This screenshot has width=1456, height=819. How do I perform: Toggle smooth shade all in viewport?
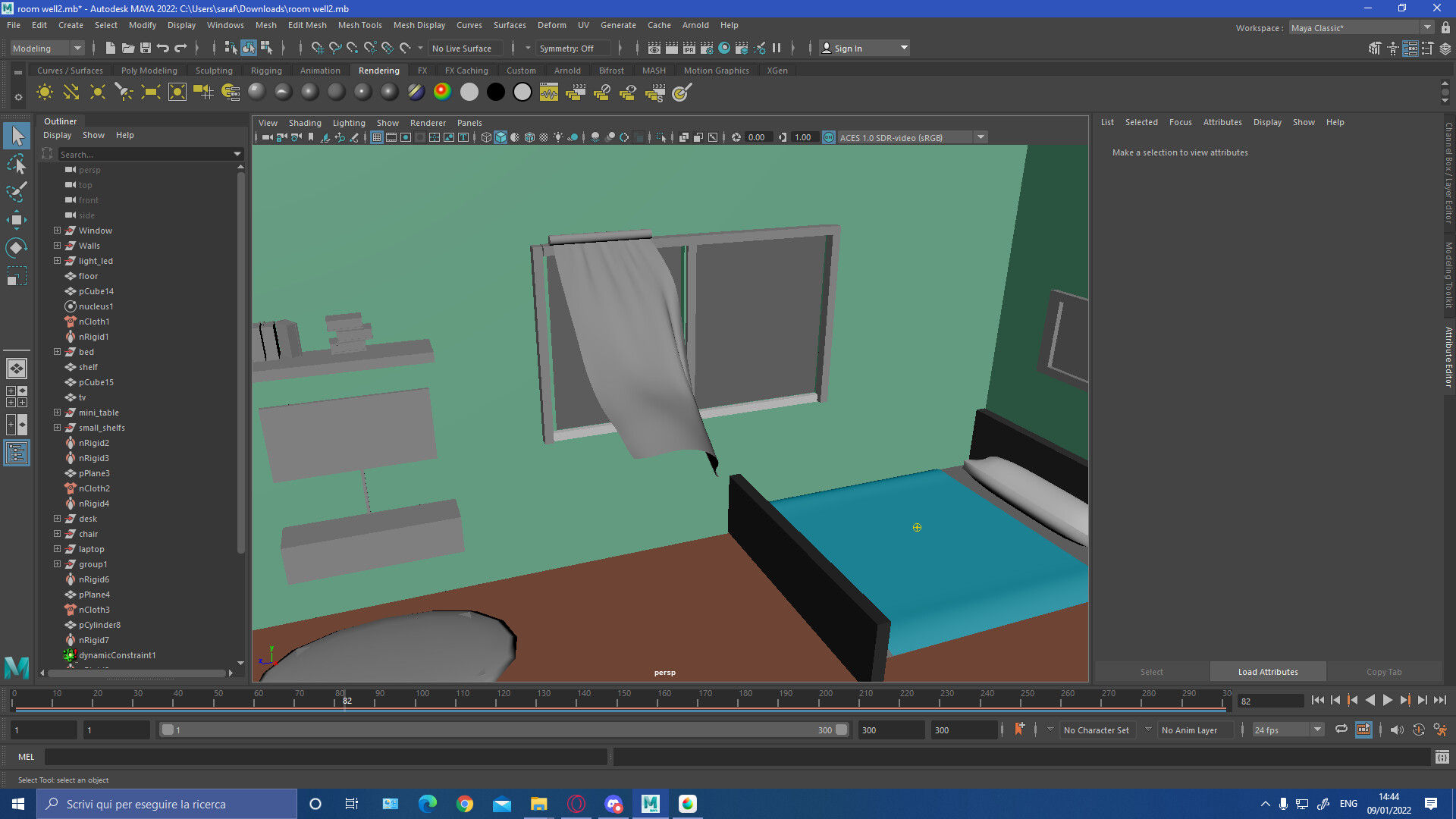tap(500, 137)
